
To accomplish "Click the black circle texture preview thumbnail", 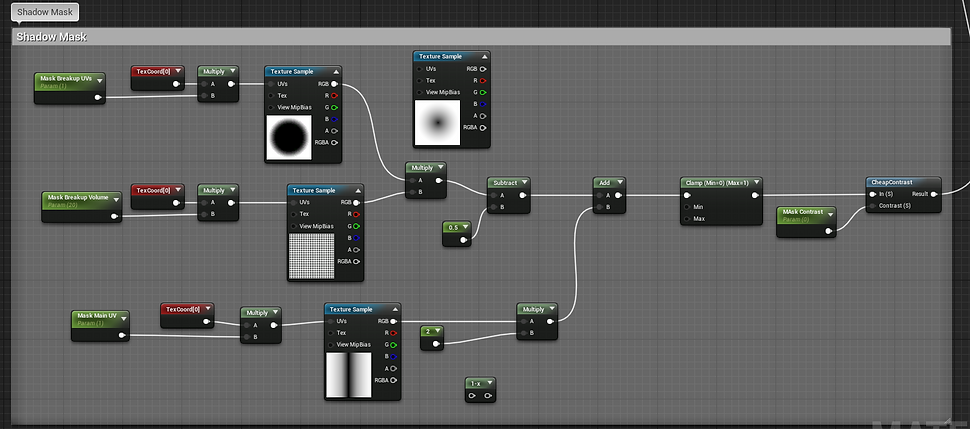I will point(290,136).
